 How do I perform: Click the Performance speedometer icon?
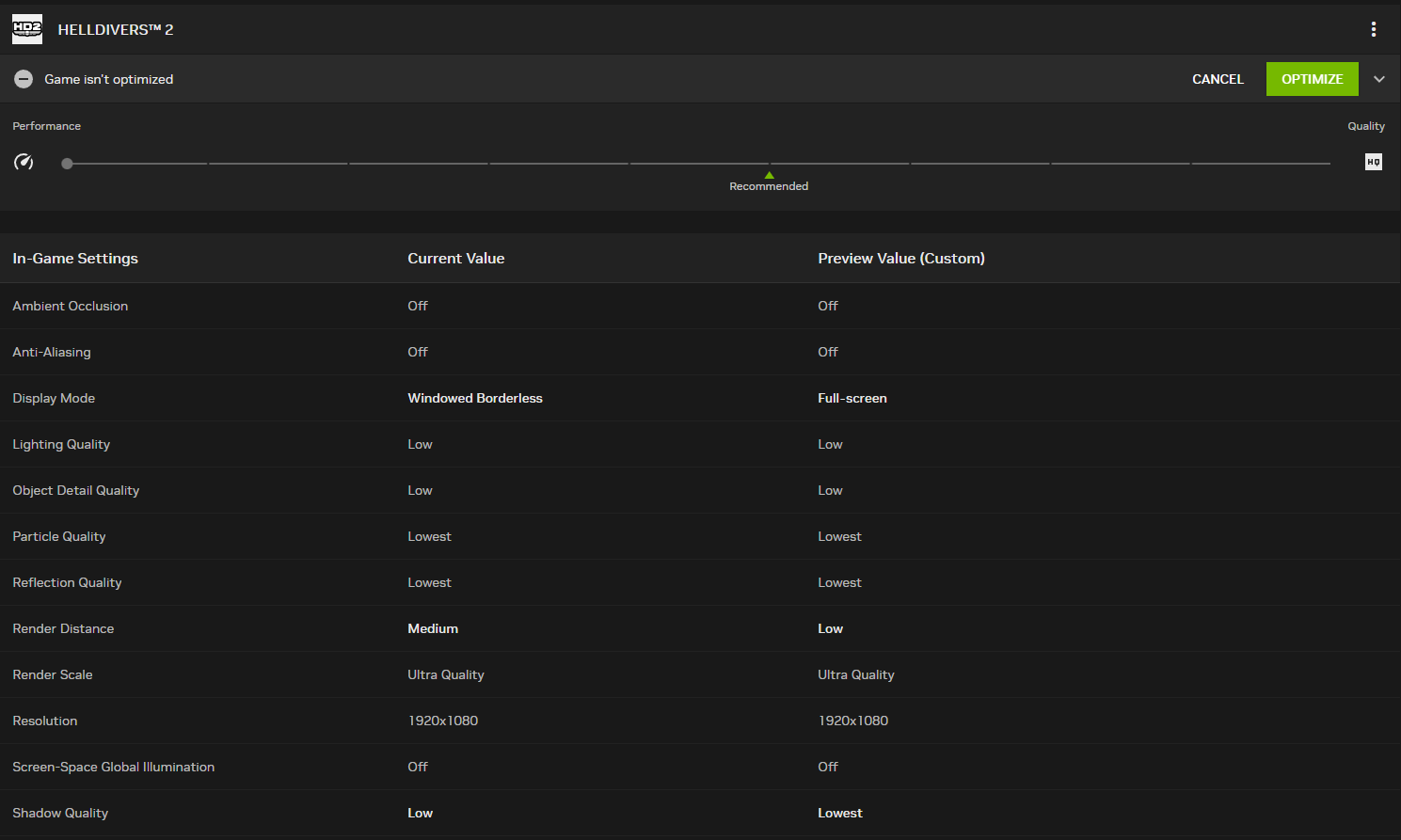pos(24,162)
